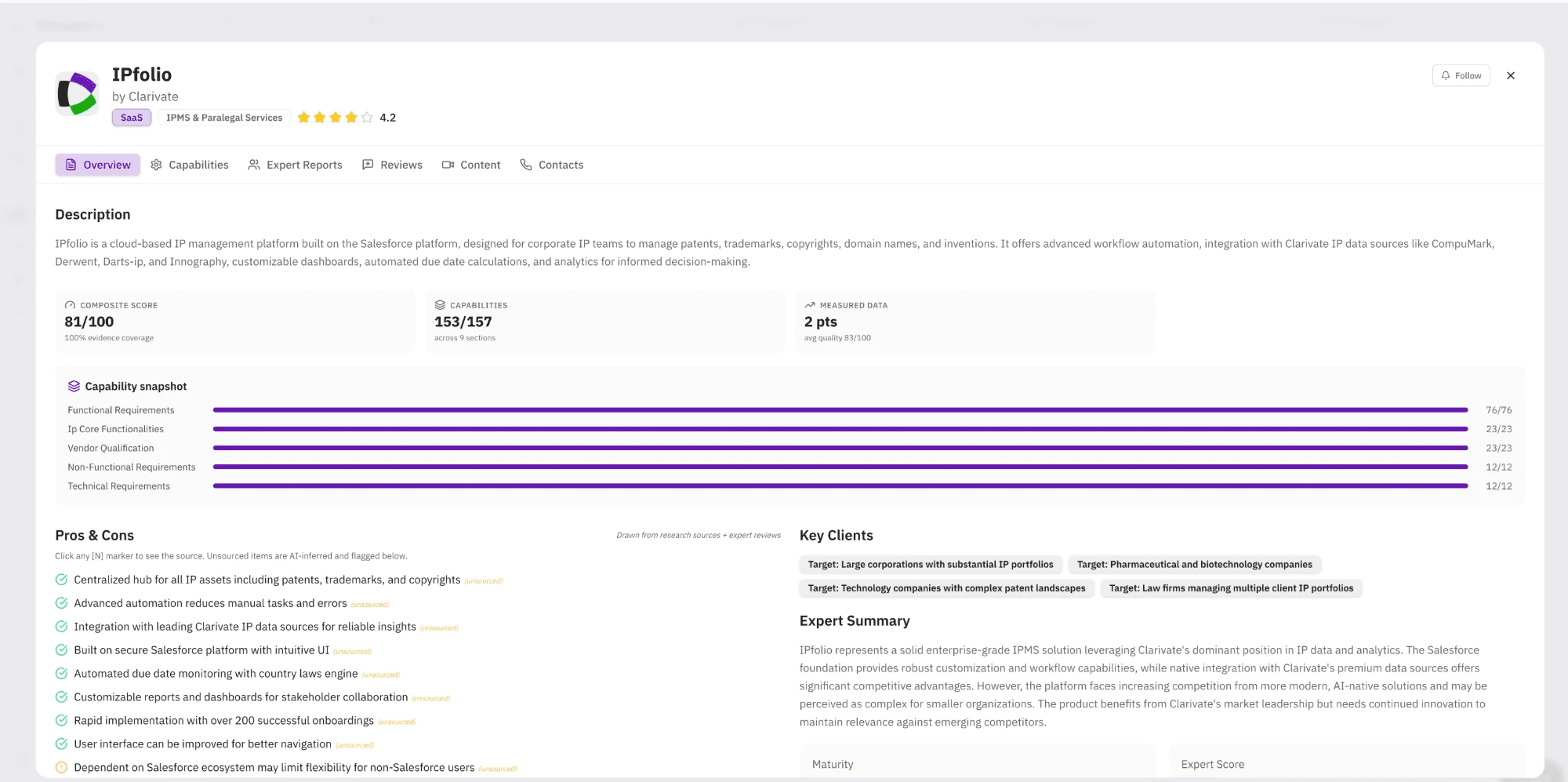Open the Contacts tab

(x=552, y=165)
